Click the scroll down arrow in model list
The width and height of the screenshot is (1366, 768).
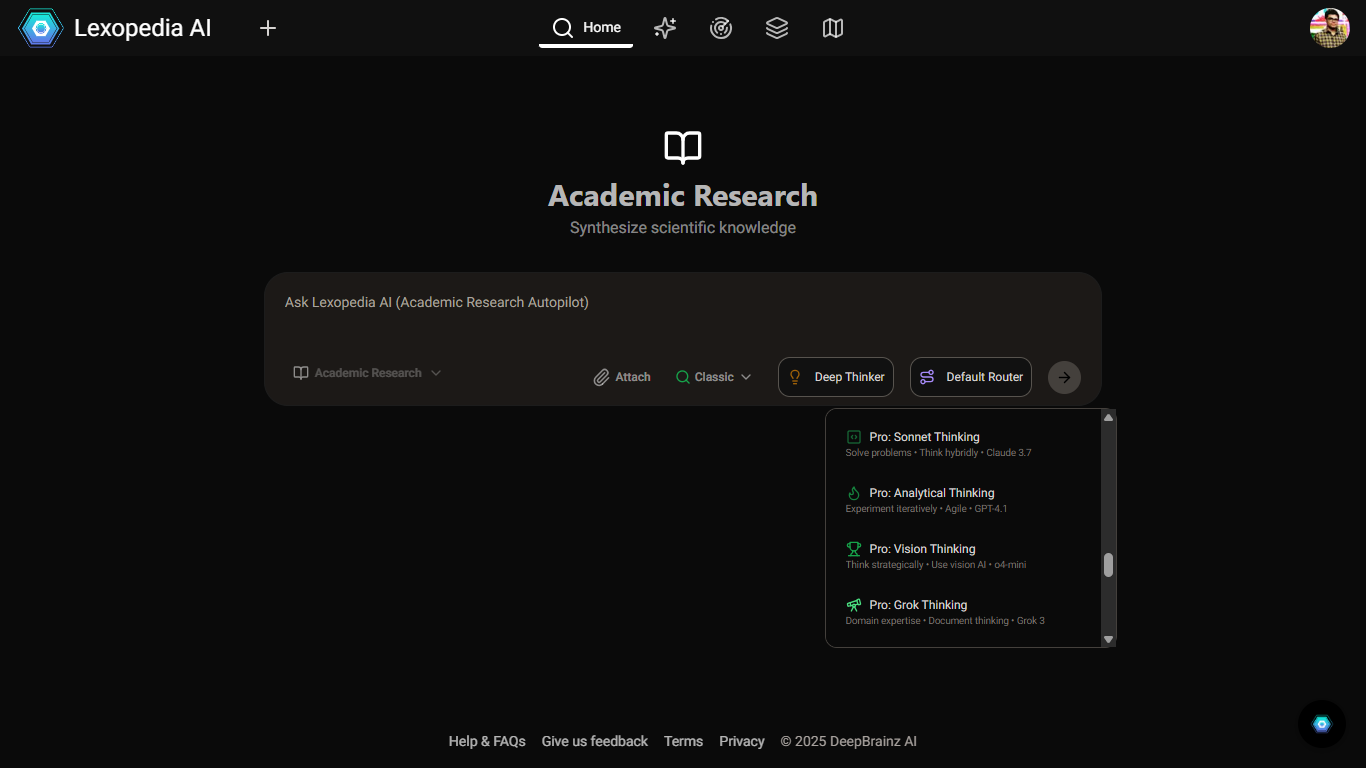tap(1108, 639)
